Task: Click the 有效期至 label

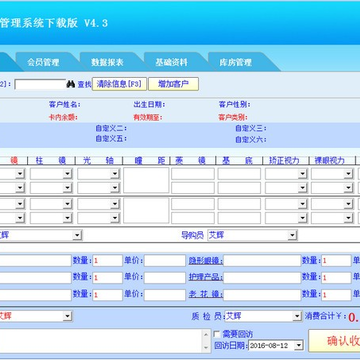Action: click(148, 117)
